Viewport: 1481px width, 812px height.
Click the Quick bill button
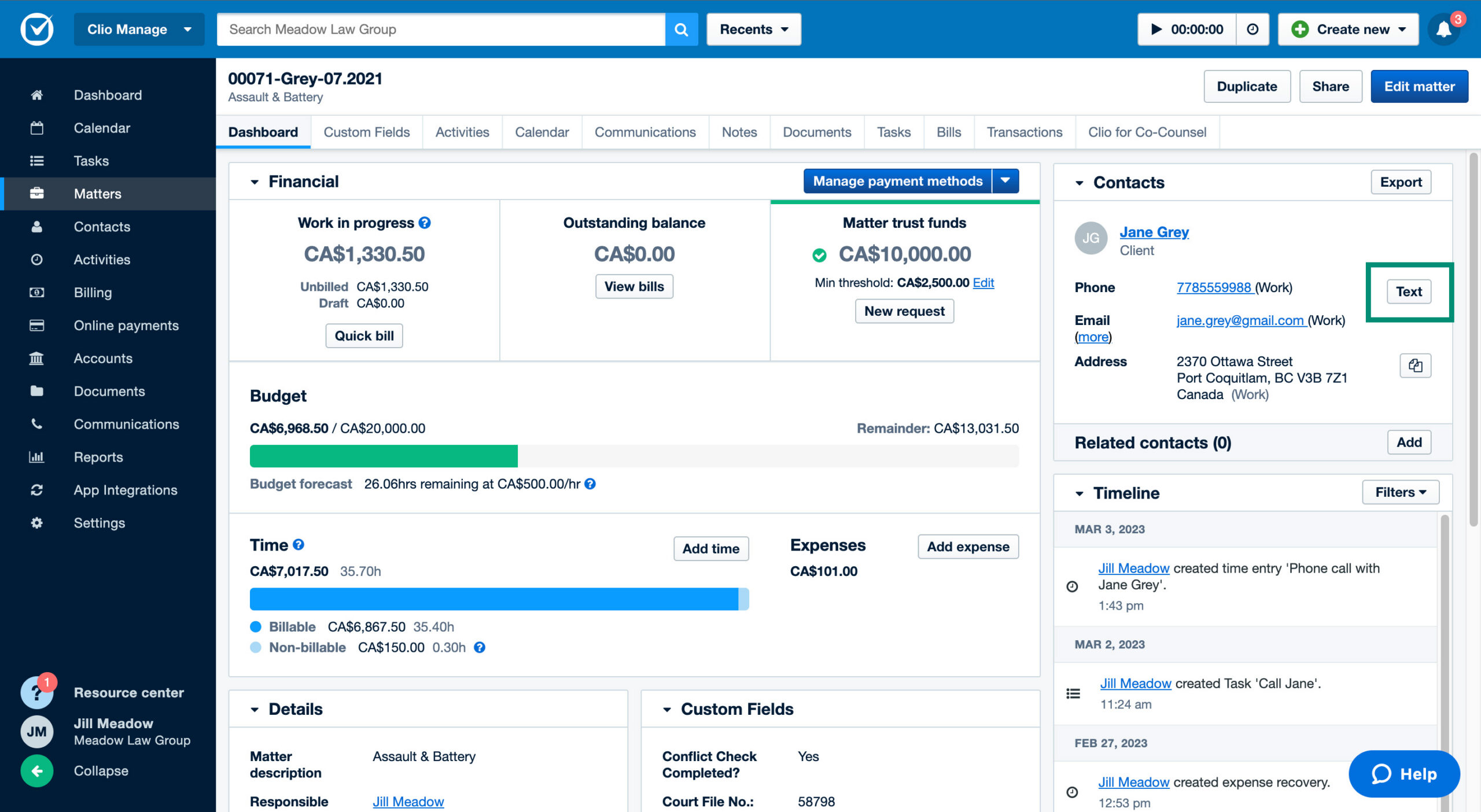pos(364,335)
